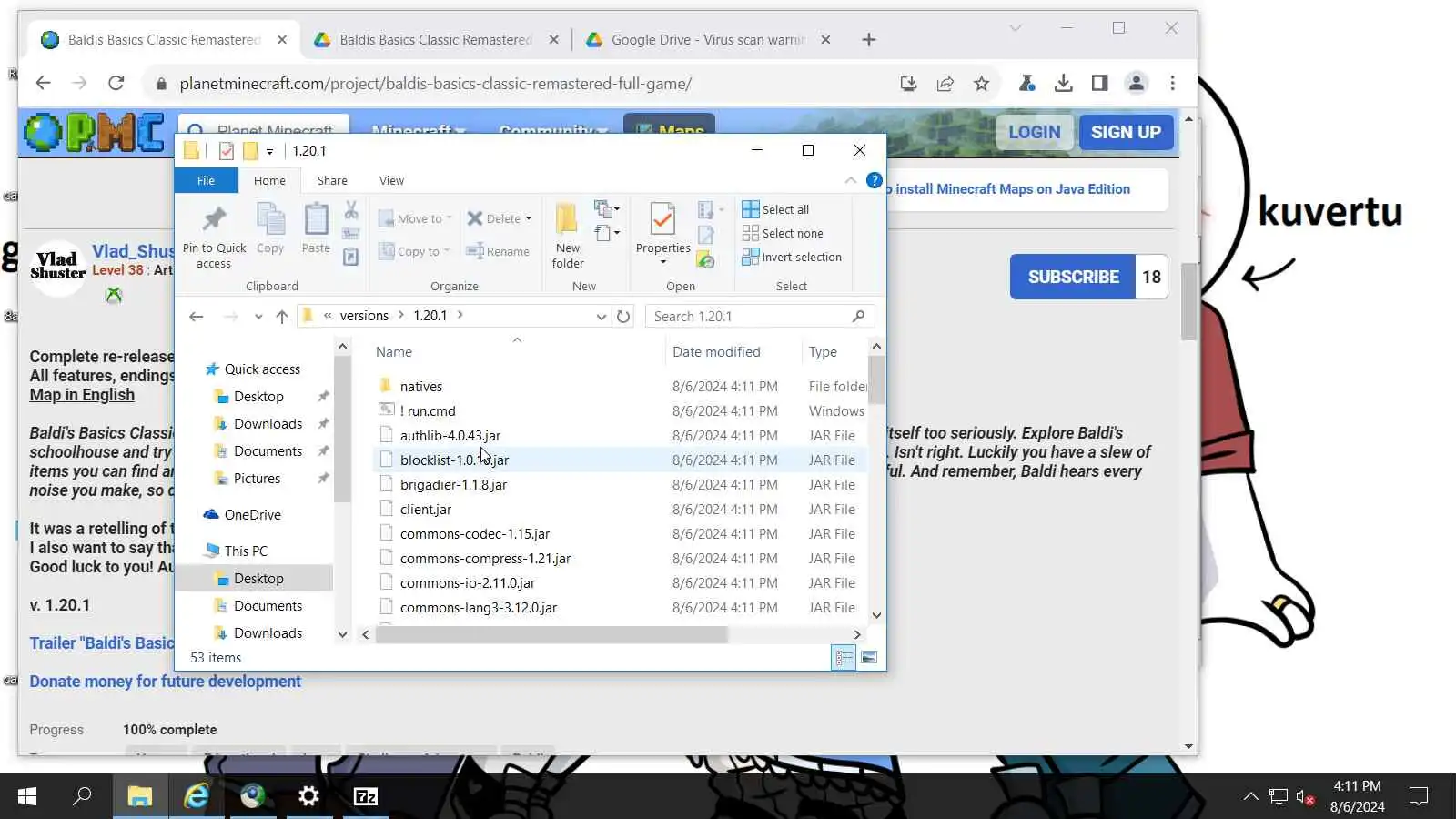Open a new browser tab

(869, 40)
